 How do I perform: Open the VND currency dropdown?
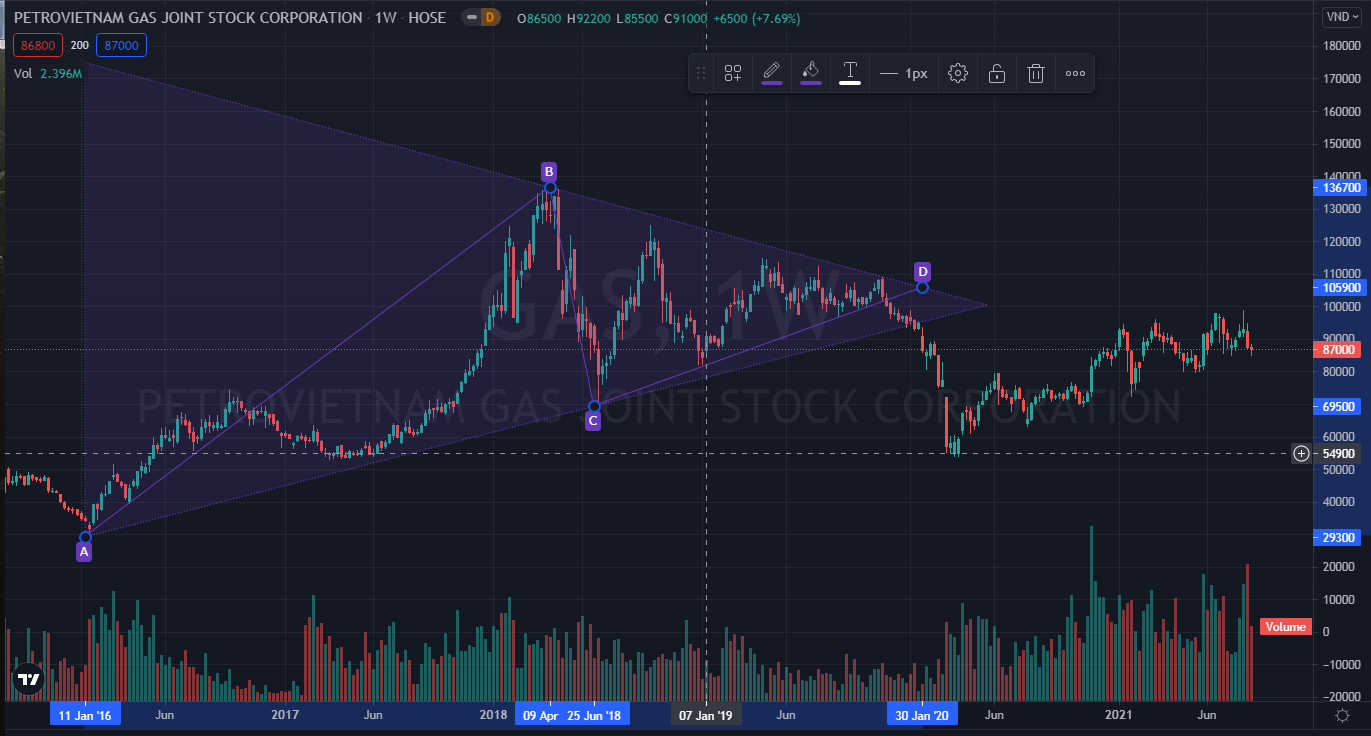click(1338, 16)
